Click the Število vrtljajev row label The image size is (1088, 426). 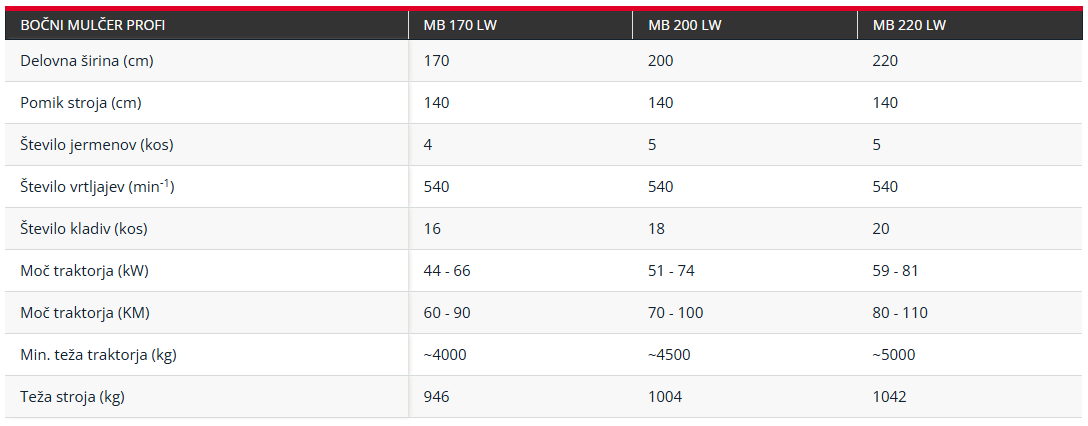click(96, 187)
